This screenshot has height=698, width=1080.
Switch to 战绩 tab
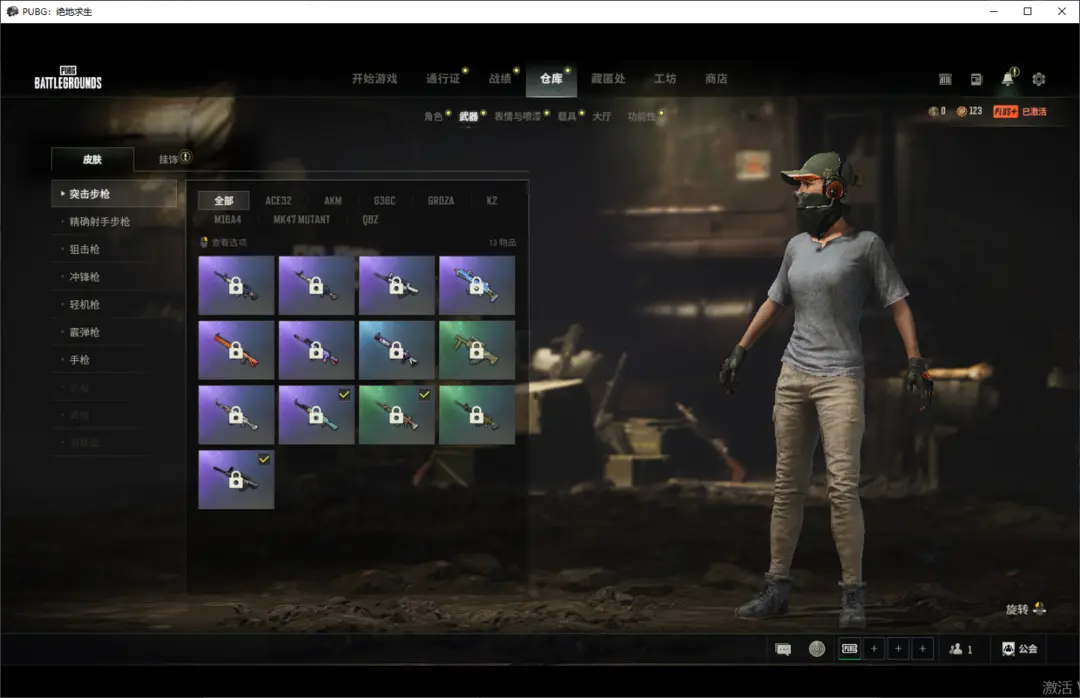tap(500, 79)
